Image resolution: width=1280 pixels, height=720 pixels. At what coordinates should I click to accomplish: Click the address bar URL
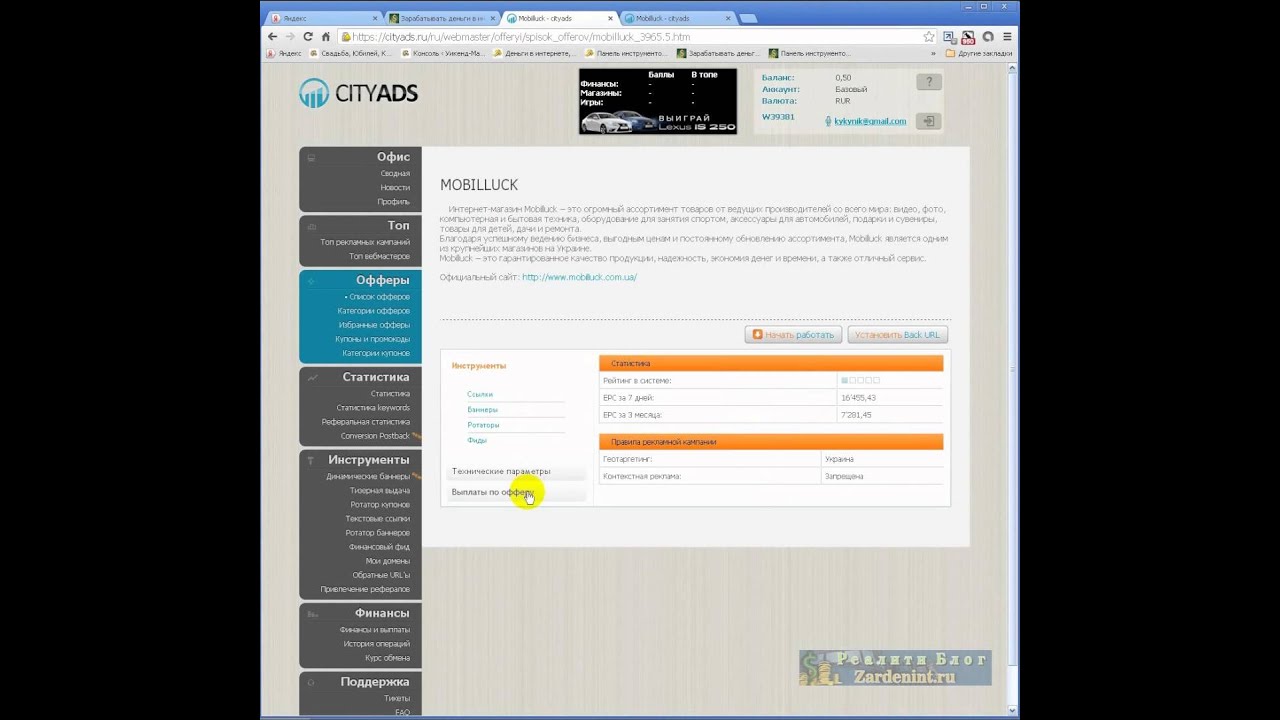pyautogui.click(x=521, y=37)
